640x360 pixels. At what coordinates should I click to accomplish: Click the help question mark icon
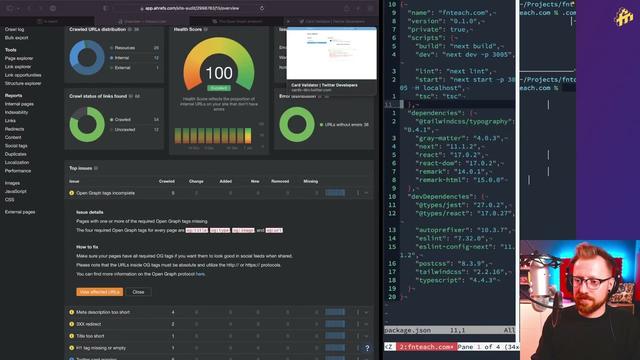(x=367, y=348)
